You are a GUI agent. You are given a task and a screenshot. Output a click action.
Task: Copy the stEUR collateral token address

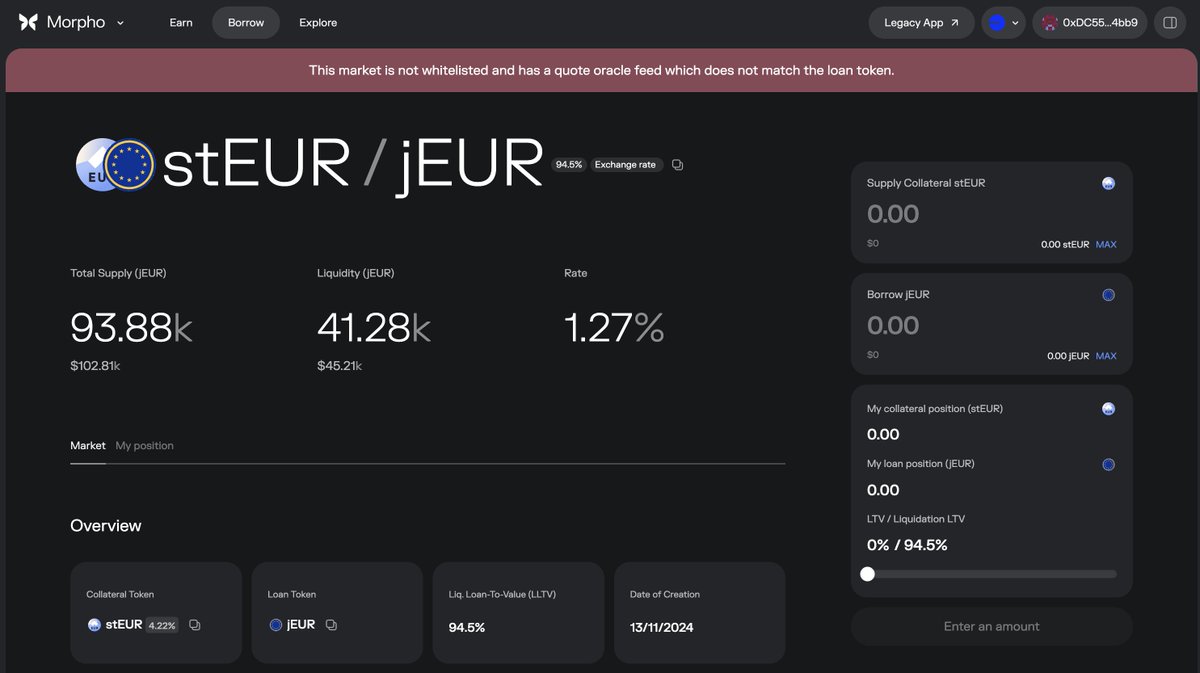(x=195, y=625)
